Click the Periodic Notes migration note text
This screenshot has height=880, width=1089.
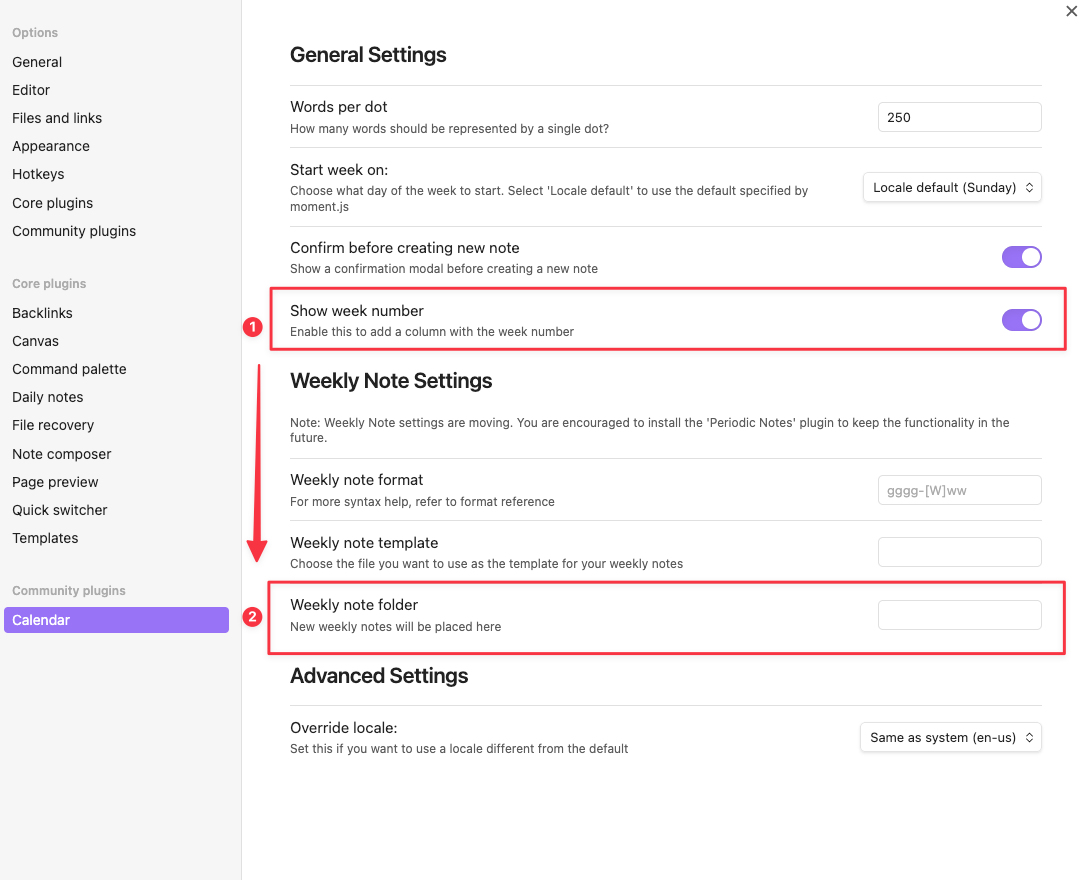click(x=649, y=430)
